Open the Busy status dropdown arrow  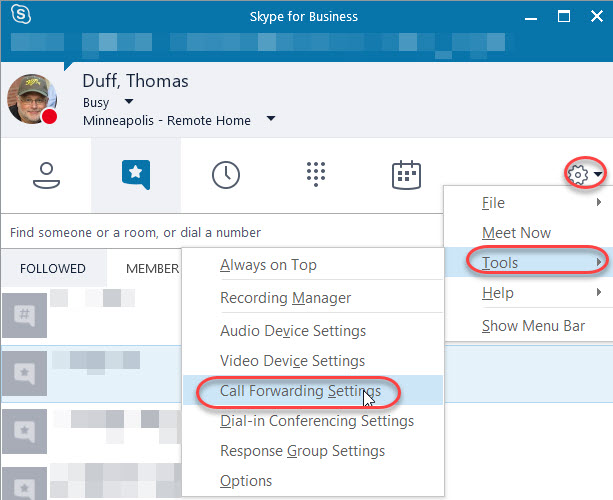(129, 102)
